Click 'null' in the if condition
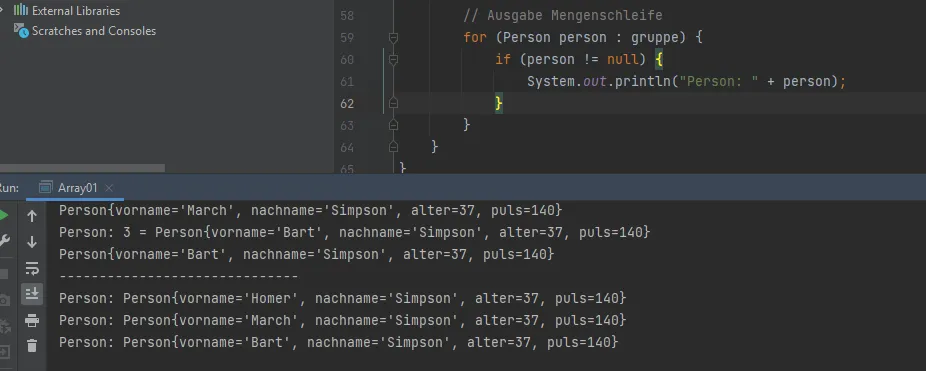The image size is (926, 371). point(622,59)
